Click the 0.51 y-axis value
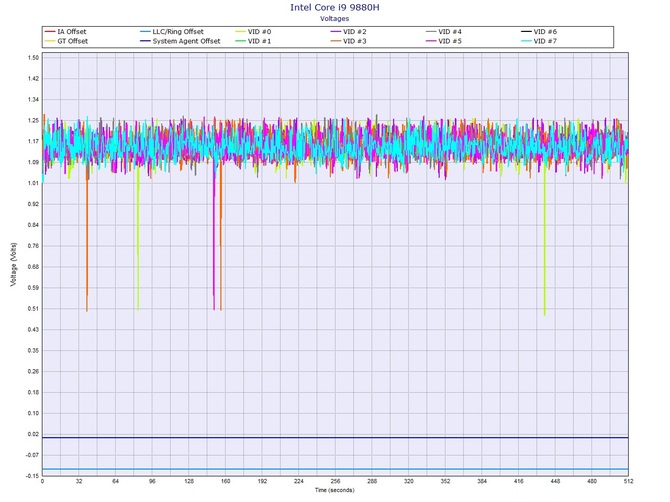 point(33,308)
